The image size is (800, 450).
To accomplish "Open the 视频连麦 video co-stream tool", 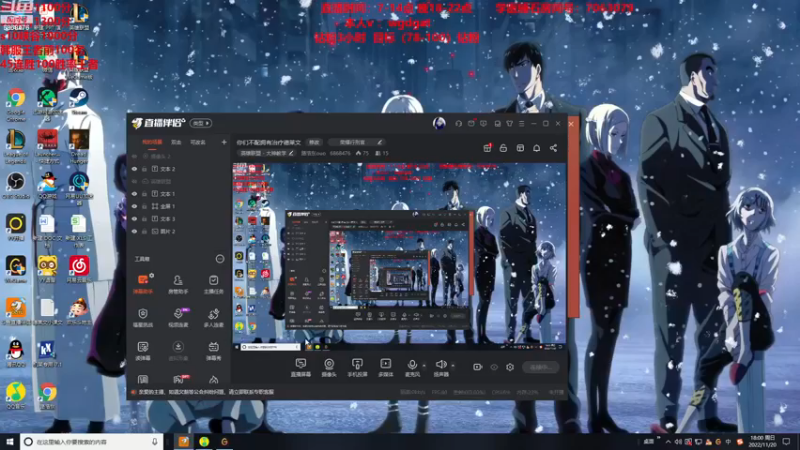I will coord(178,317).
